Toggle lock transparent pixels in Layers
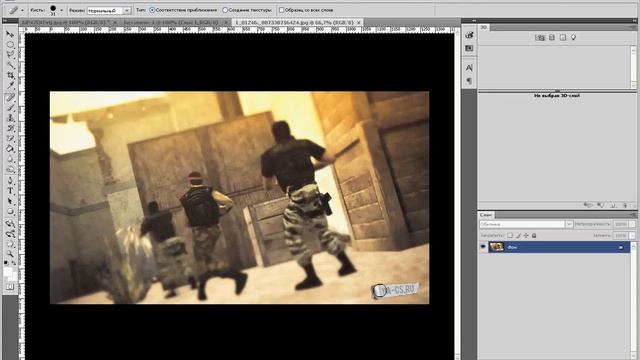 click(x=510, y=236)
